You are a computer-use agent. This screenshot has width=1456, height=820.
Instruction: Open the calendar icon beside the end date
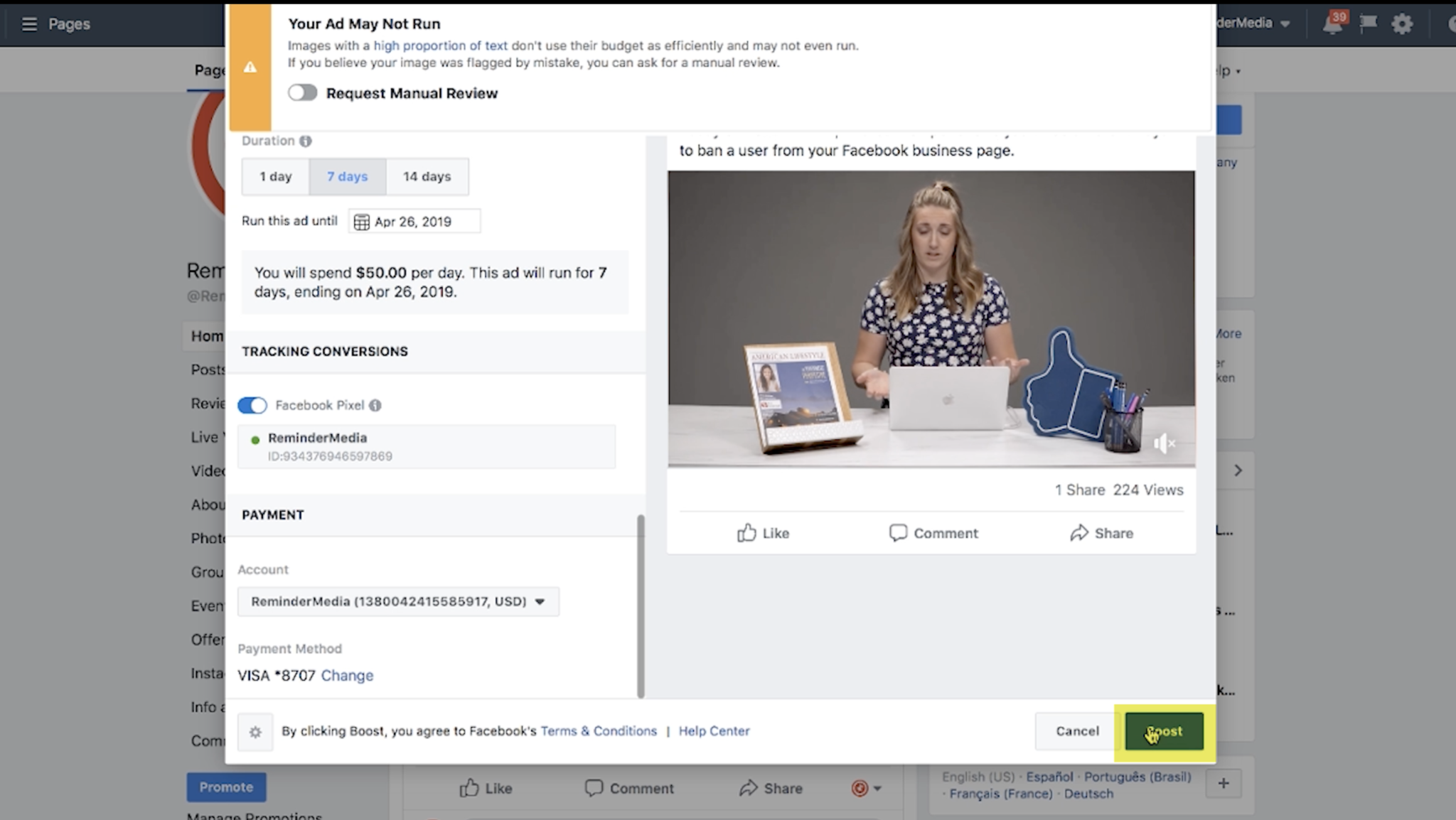click(361, 221)
